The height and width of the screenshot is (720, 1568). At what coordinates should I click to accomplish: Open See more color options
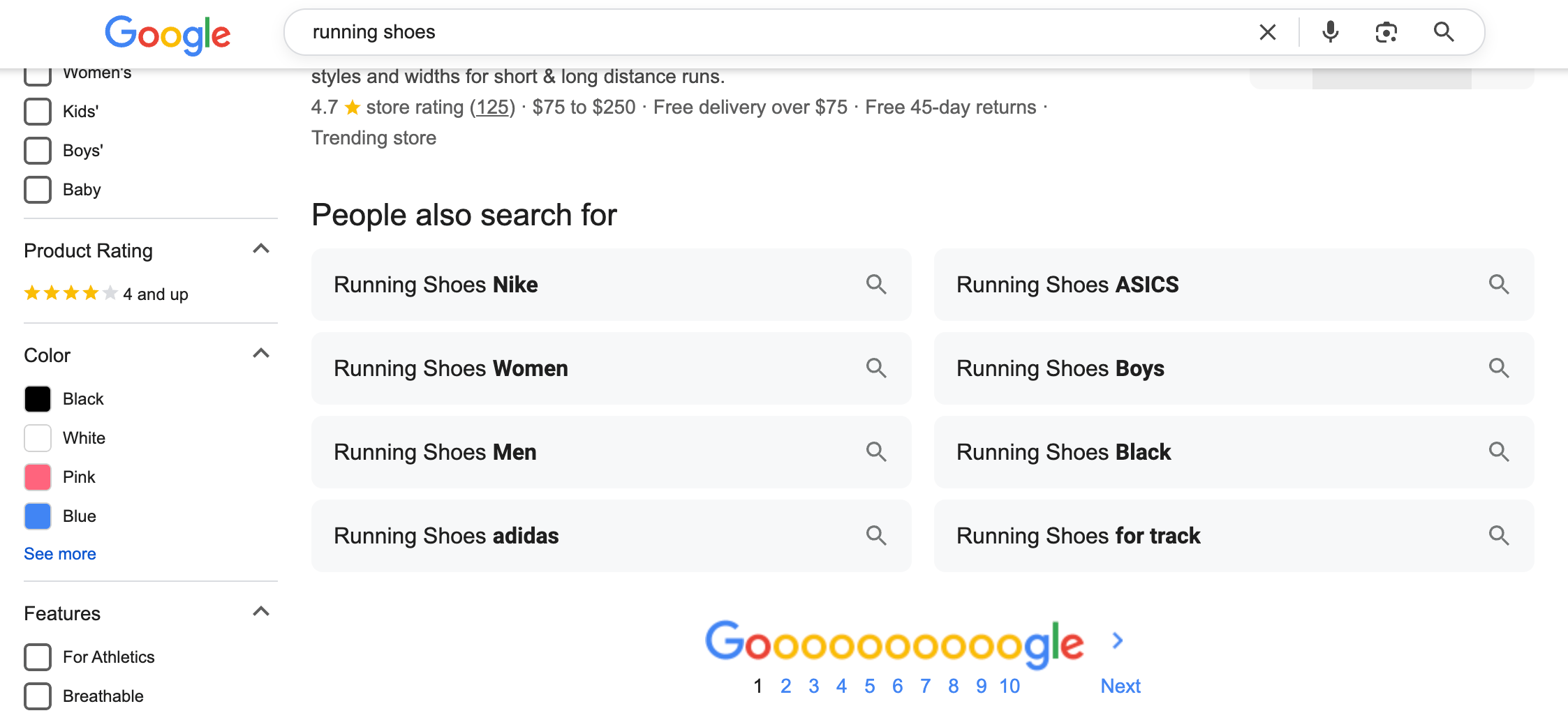point(59,553)
